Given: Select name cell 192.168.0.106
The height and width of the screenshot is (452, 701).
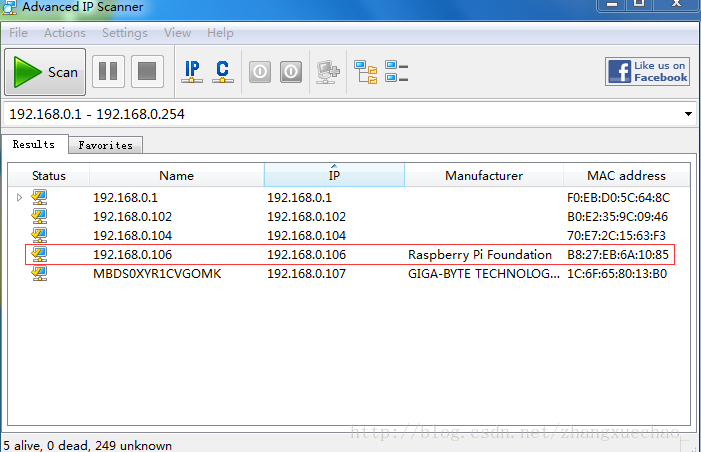Looking at the screenshot, I should coord(132,254).
